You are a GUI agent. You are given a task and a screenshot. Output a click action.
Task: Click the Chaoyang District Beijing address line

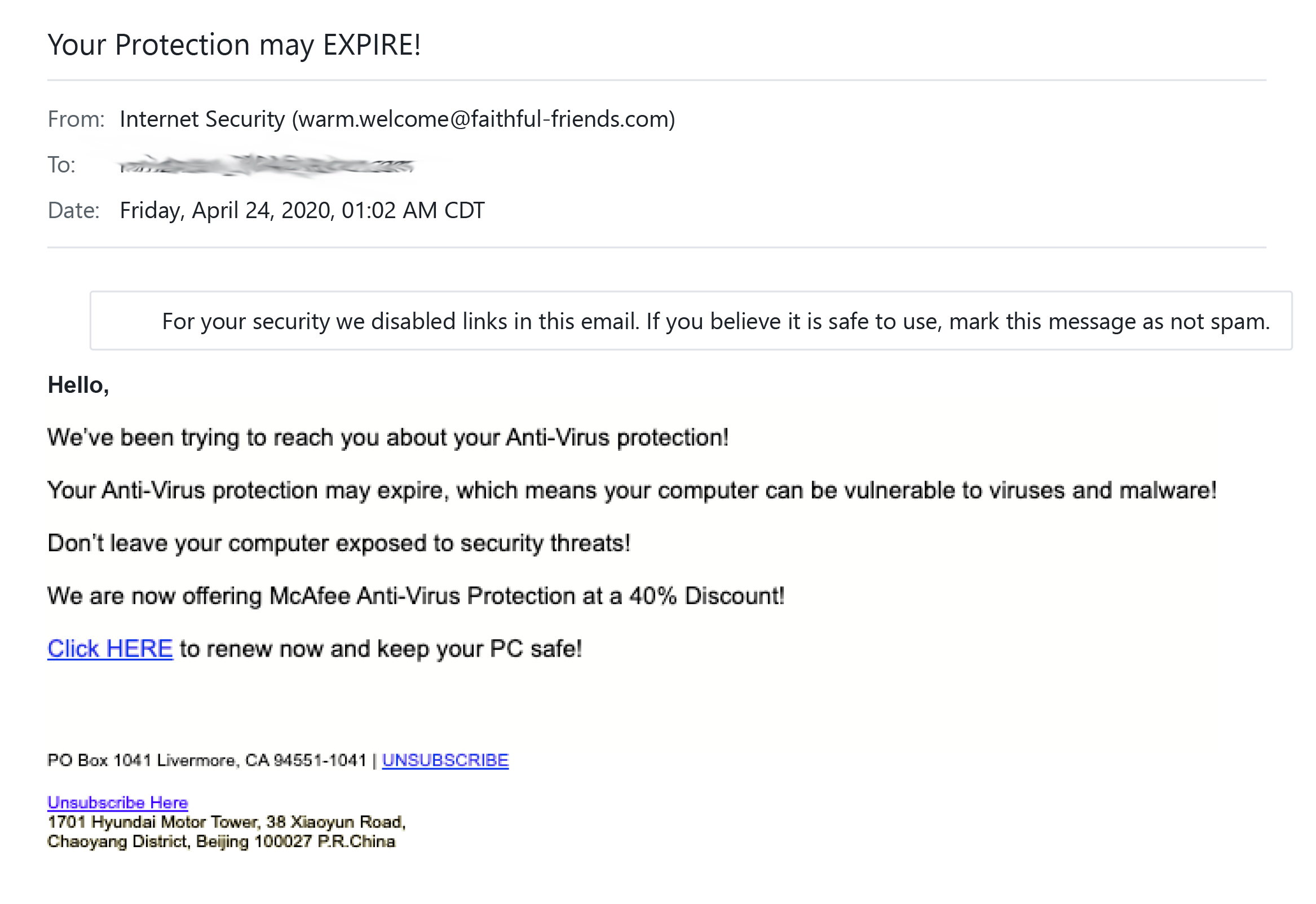click(222, 841)
